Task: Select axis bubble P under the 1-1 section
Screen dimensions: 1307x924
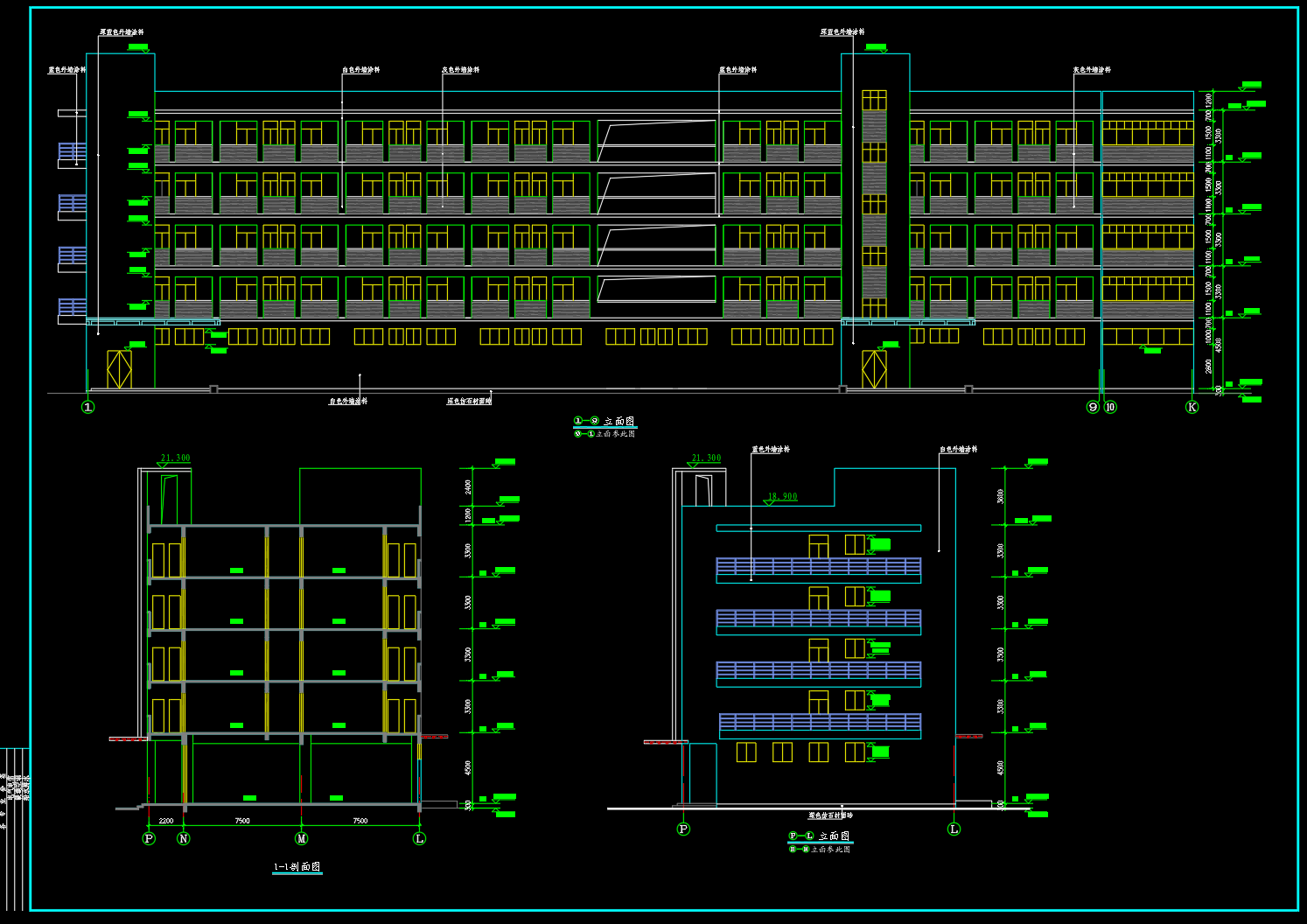Action: [149, 838]
